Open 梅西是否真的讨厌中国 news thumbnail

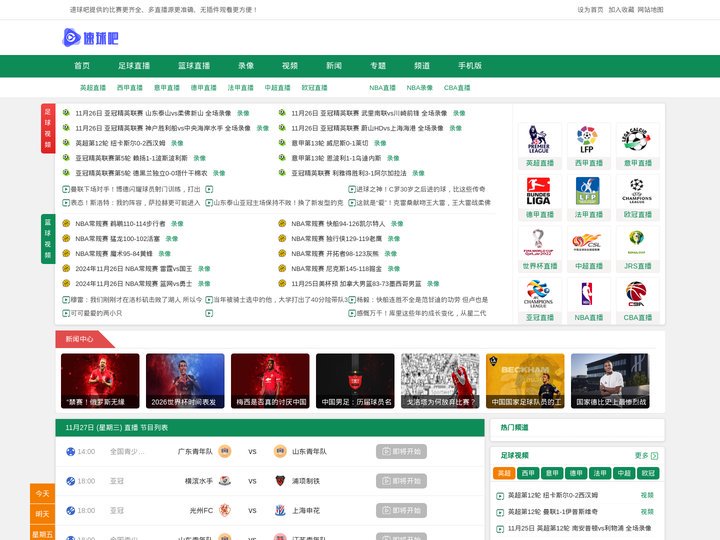point(270,381)
